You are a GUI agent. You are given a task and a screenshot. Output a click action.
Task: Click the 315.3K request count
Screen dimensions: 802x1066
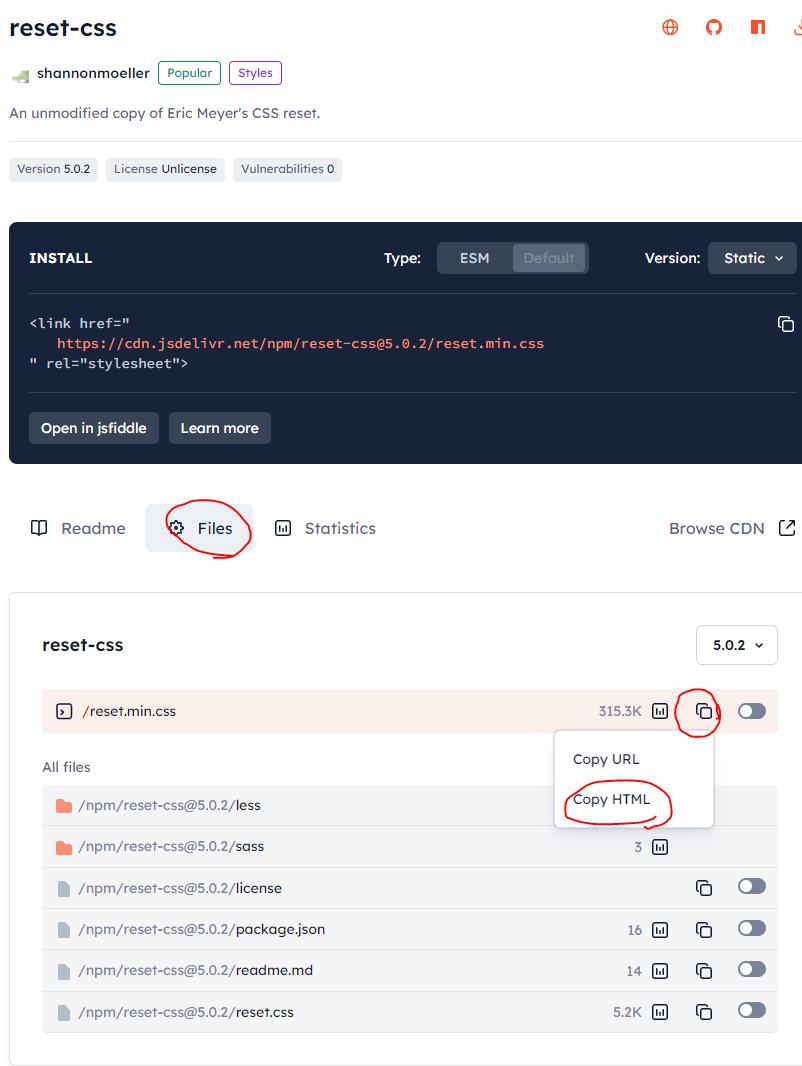(620, 712)
